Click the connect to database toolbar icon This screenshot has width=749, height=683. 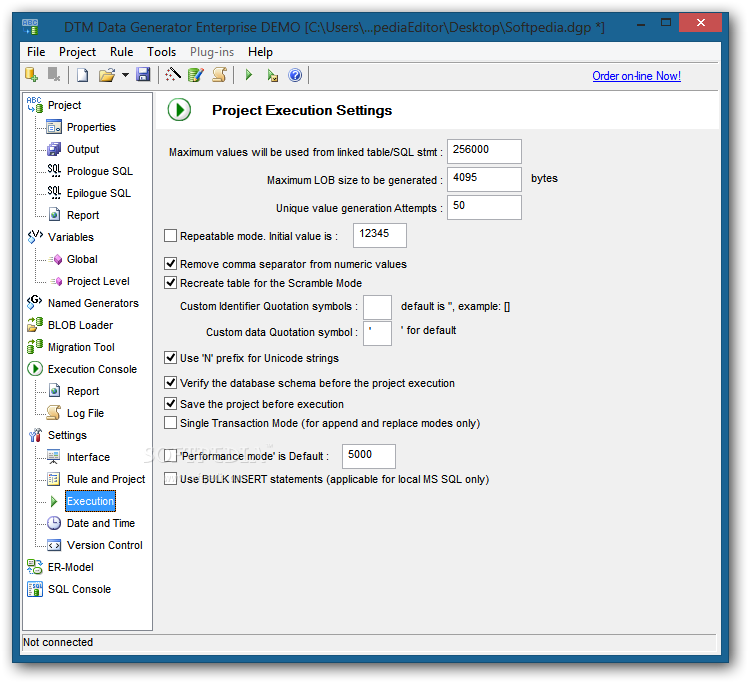pos(32,75)
